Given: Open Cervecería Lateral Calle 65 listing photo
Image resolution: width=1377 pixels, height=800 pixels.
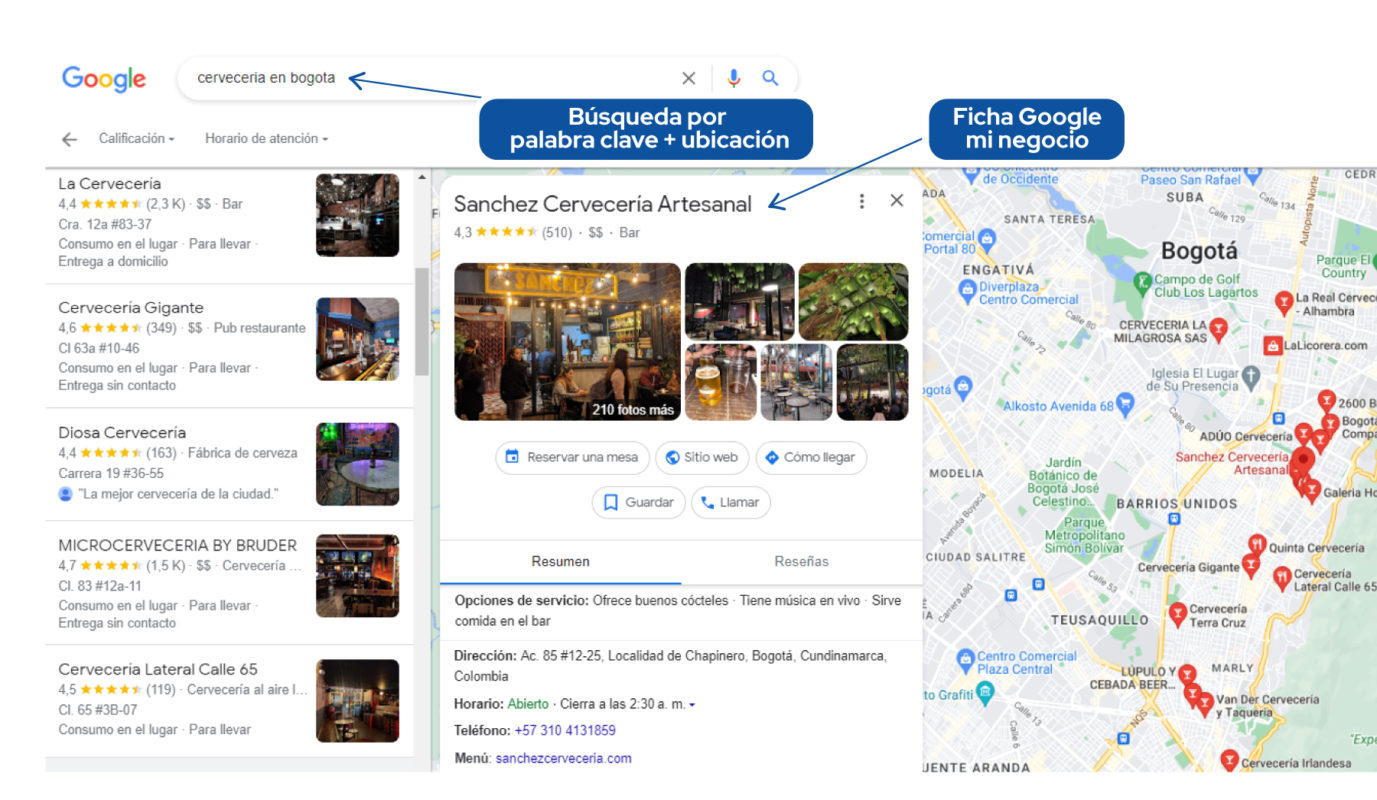Looking at the screenshot, I should point(357,700).
